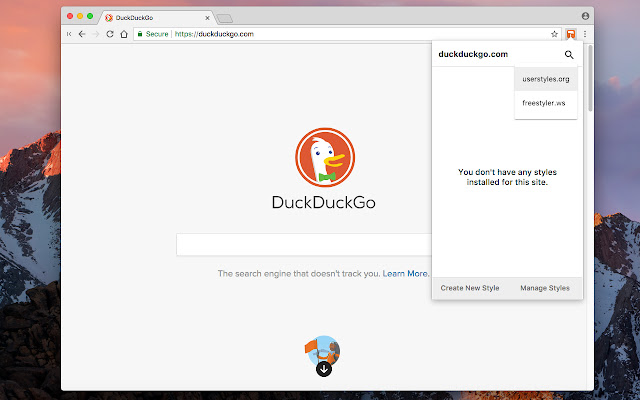Open a new tab

(224, 18)
